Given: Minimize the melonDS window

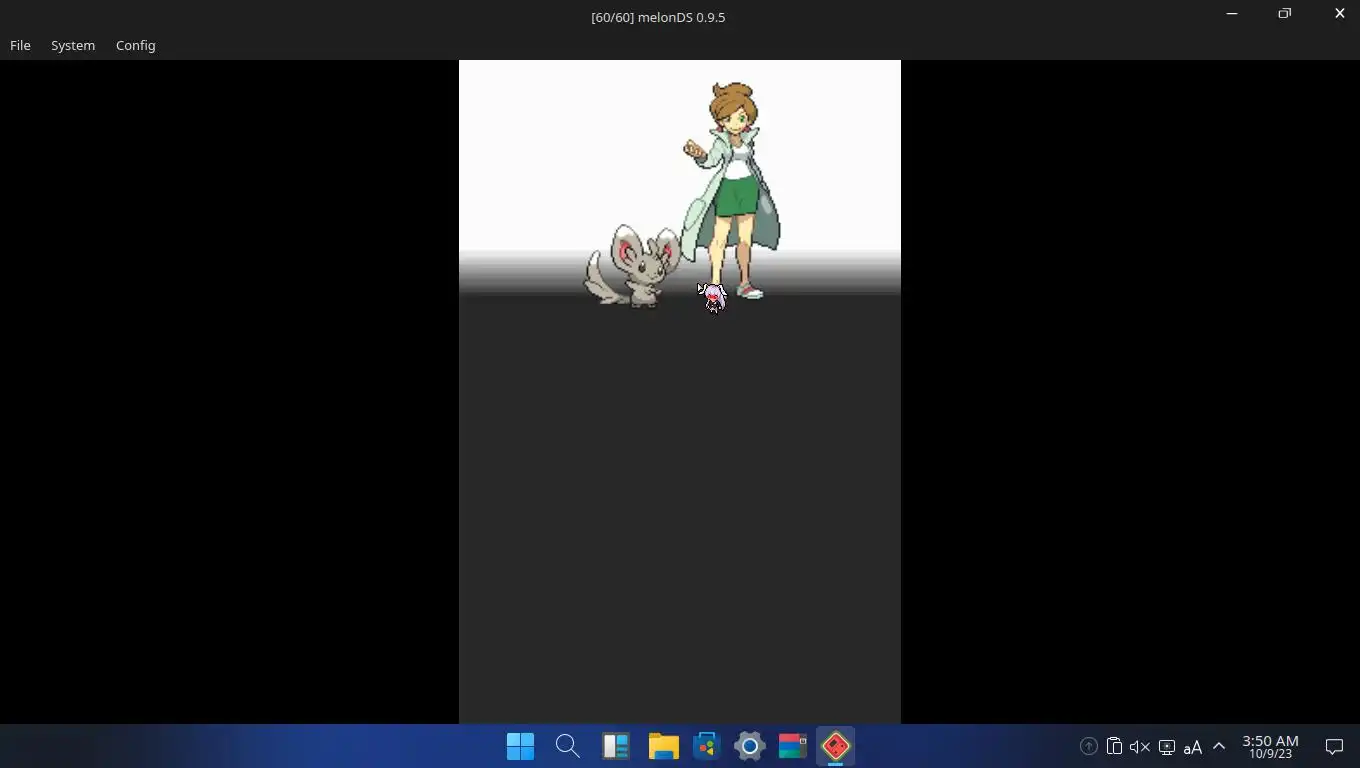Looking at the screenshot, I should (1232, 13).
